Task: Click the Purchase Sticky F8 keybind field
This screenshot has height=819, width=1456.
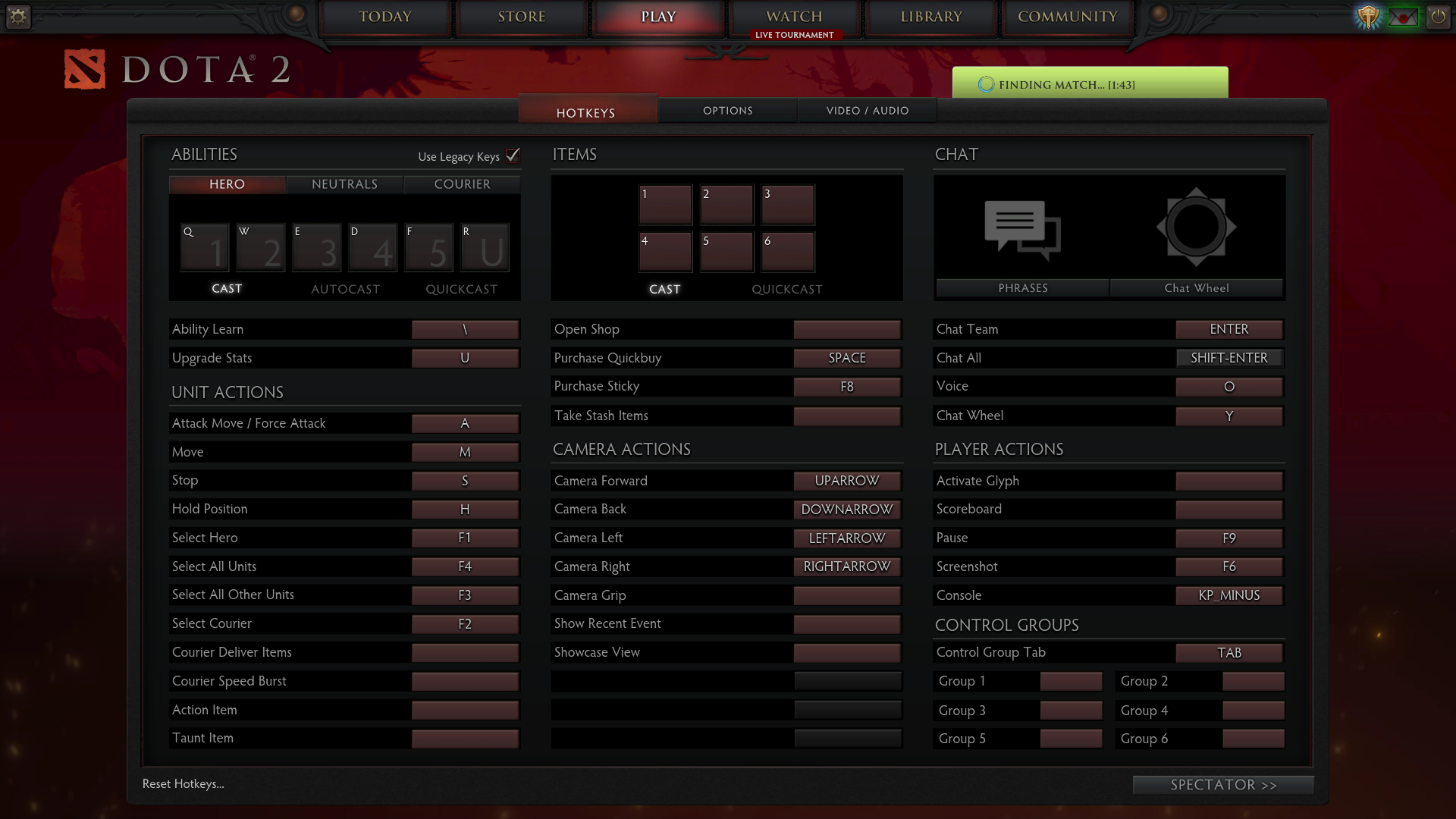Action: click(846, 386)
